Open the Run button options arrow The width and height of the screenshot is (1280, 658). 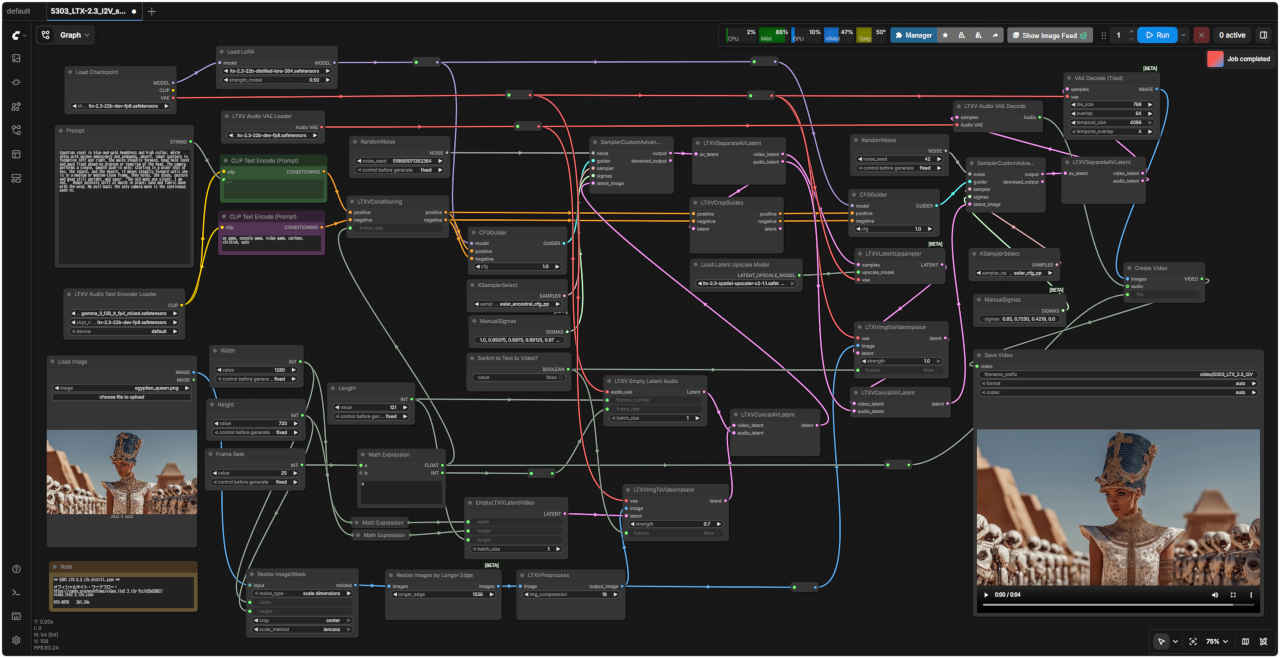[1185, 35]
